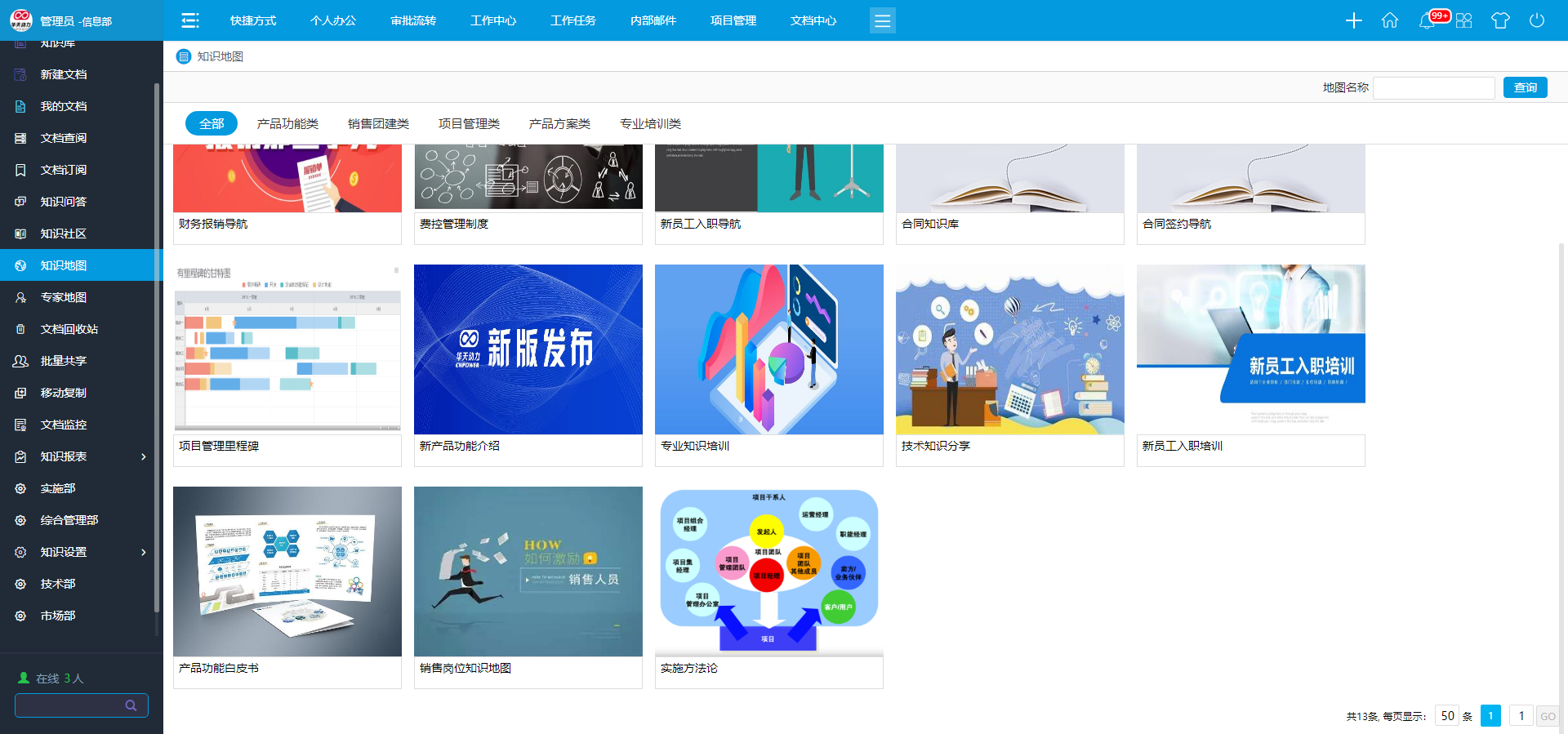Open the 新版发布 knowledge map thumbnail

click(528, 349)
